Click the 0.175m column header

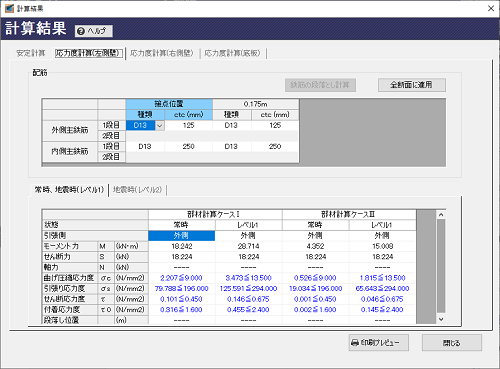[x=256, y=104]
